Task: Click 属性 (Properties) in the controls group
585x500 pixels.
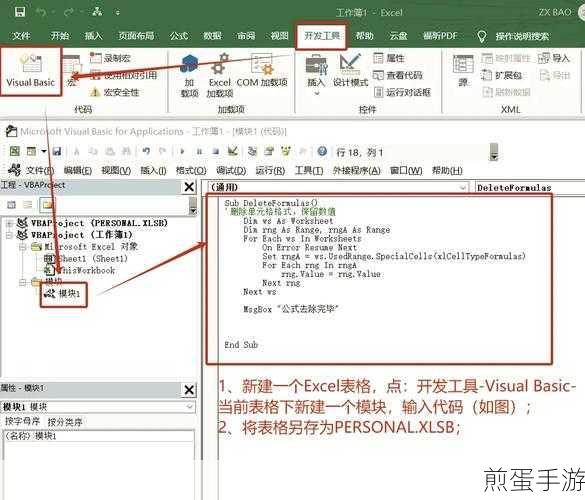Action: point(389,58)
